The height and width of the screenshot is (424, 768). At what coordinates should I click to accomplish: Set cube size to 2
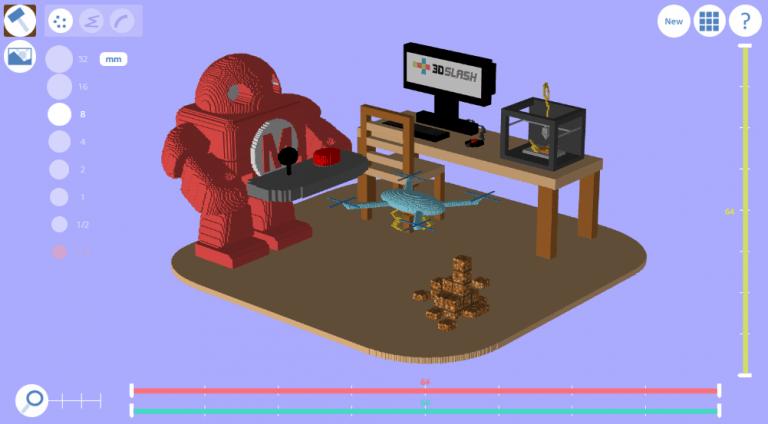pyautogui.click(x=60, y=169)
